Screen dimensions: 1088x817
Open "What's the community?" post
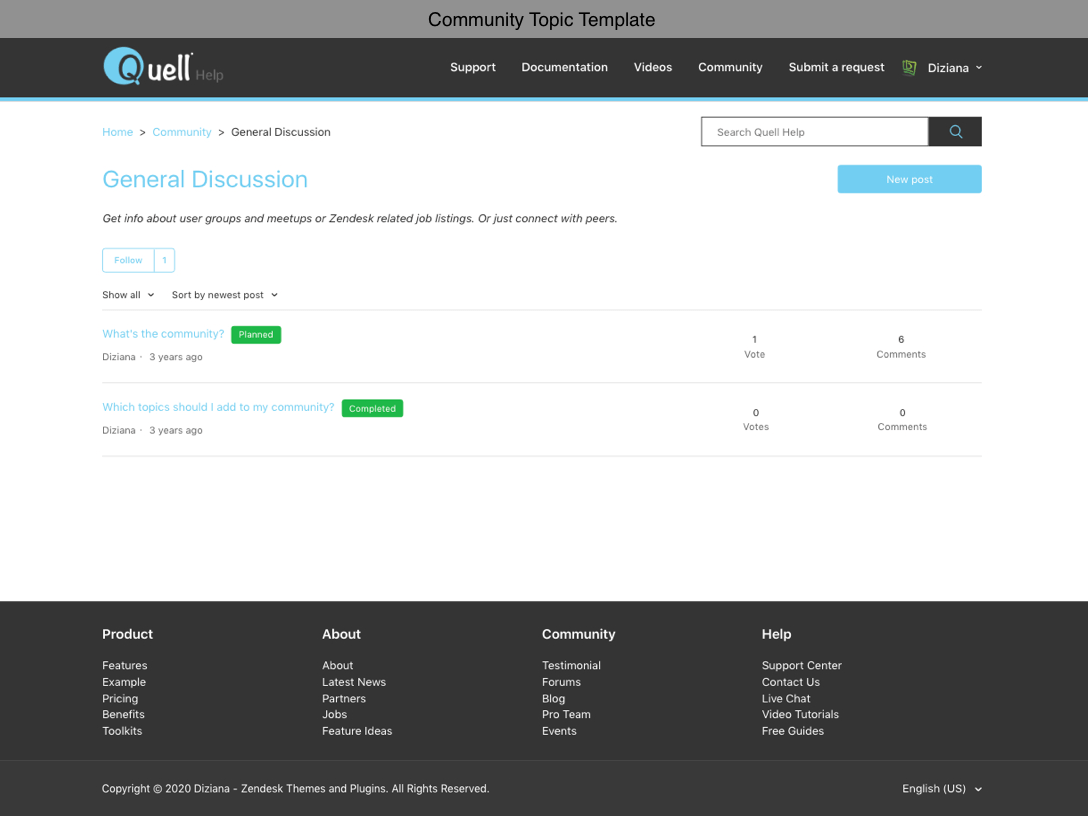pyautogui.click(x=163, y=334)
